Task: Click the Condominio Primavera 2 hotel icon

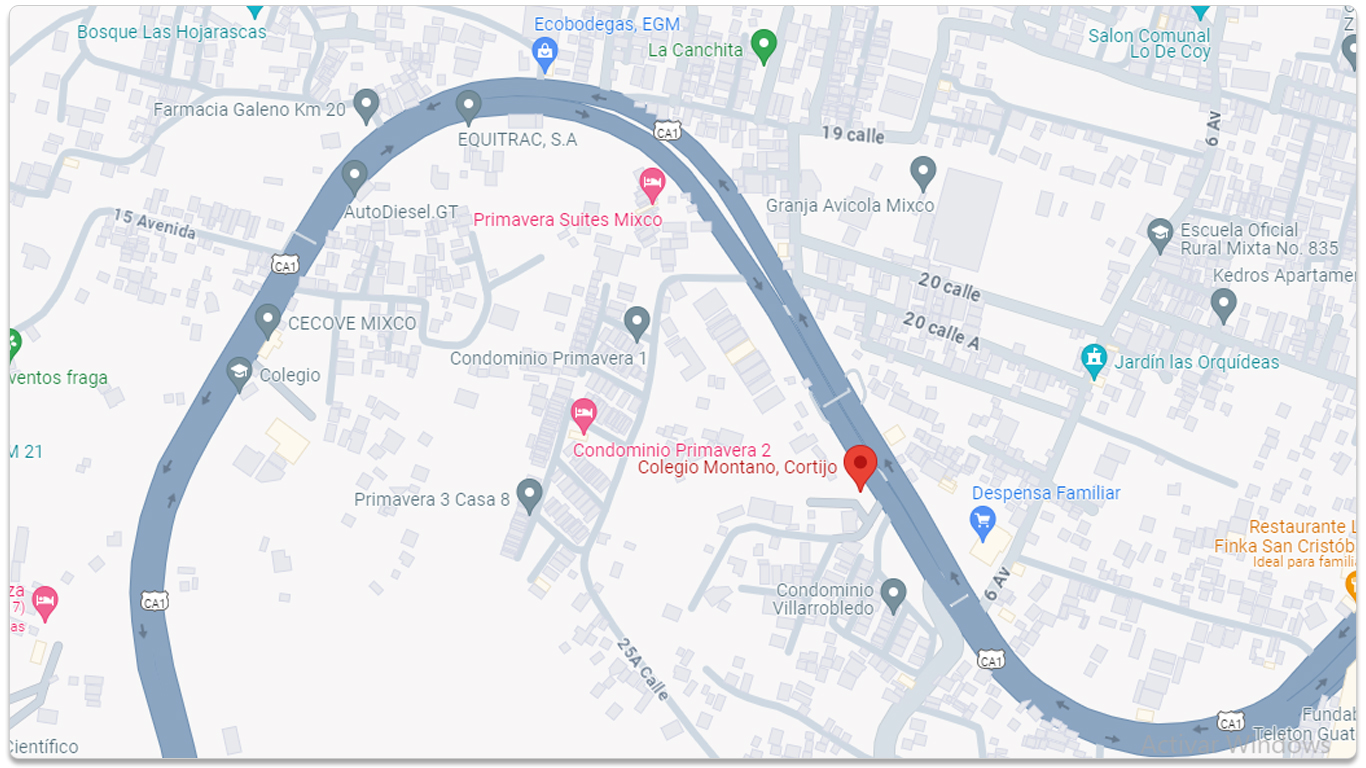Action: click(x=583, y=416)
